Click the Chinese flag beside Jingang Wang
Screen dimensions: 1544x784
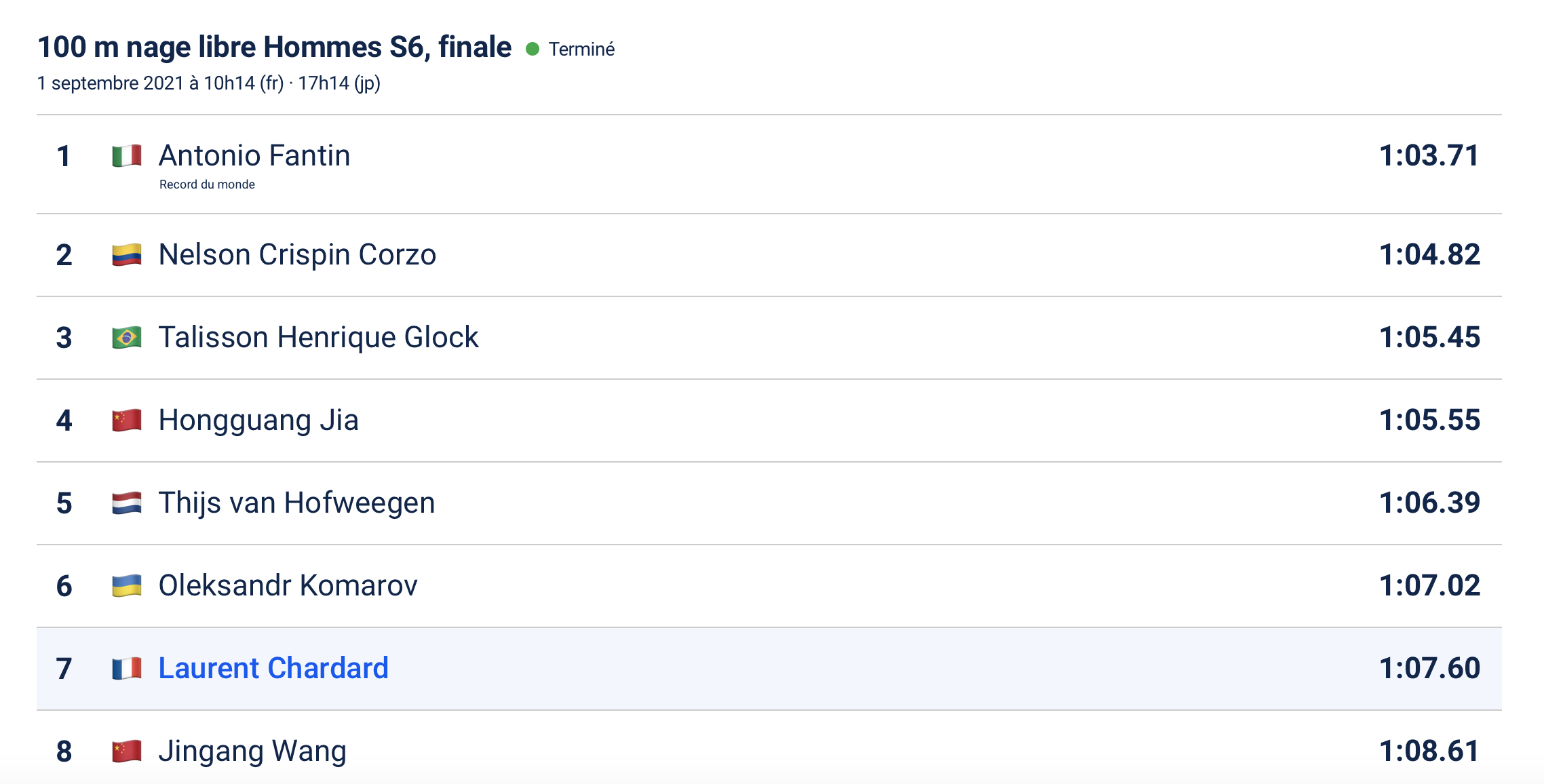tap(127, 751)
